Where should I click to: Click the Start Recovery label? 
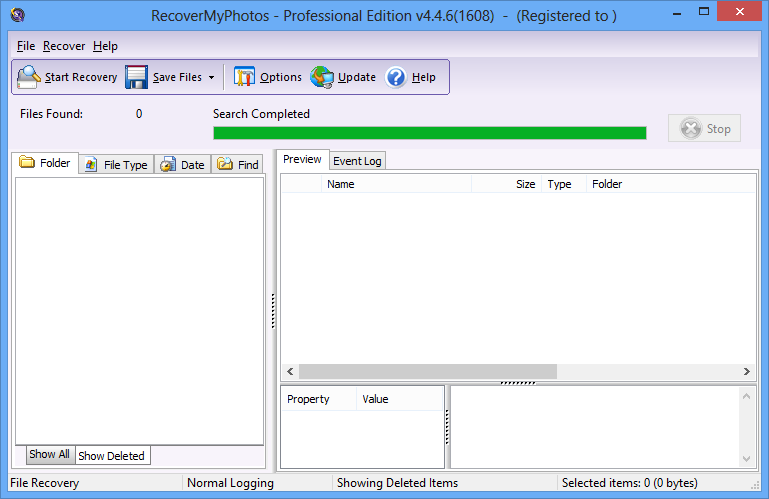point(81,78)
